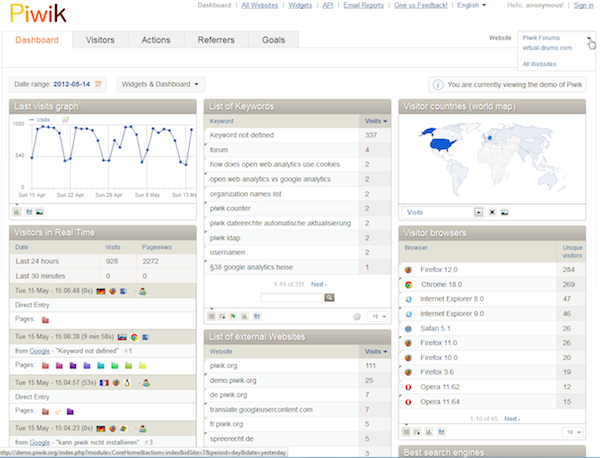
Task: Switch to the Goals tab
Action: point(273,40)
